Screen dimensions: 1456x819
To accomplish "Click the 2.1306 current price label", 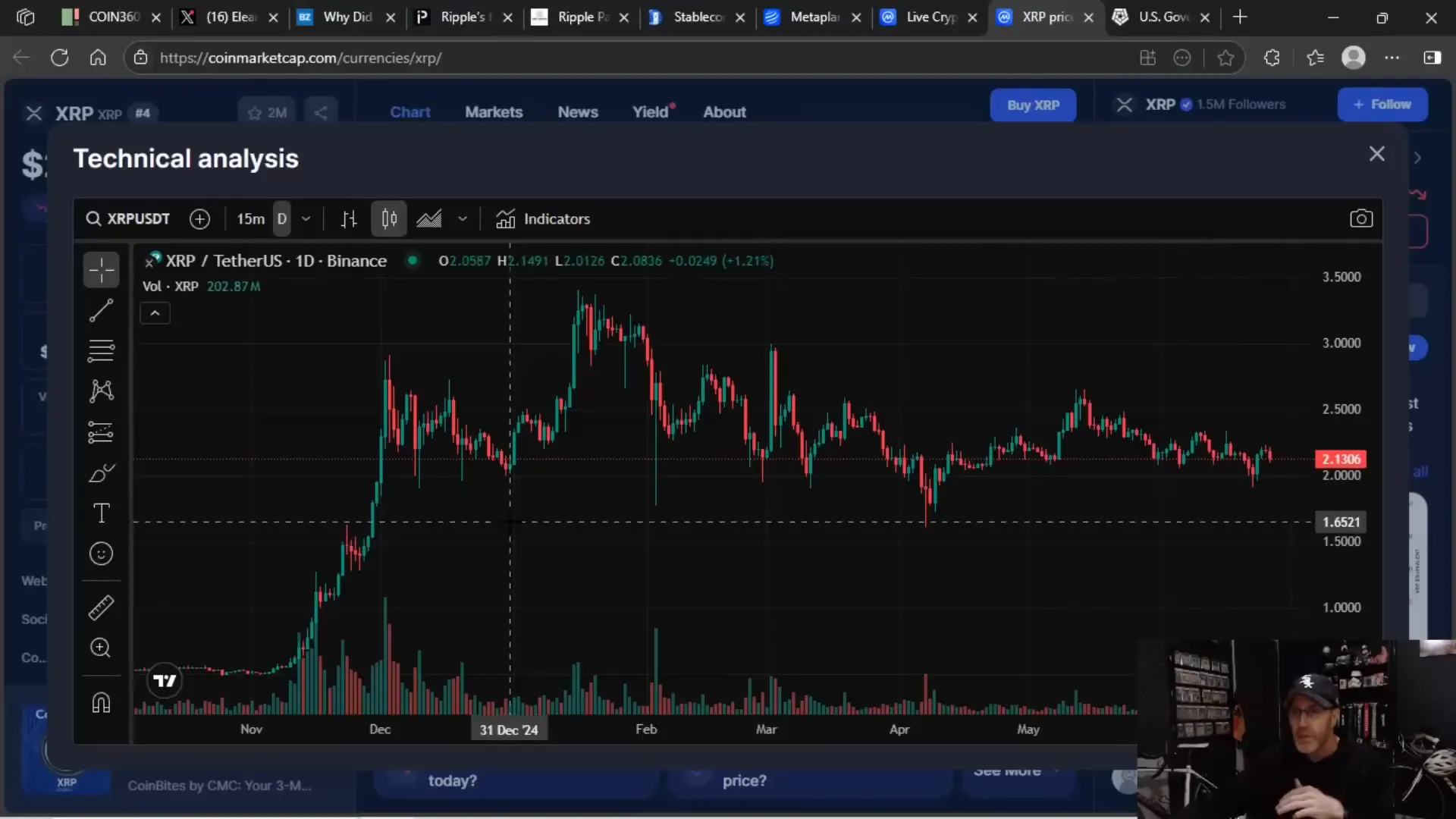I will click(1341, 459).
